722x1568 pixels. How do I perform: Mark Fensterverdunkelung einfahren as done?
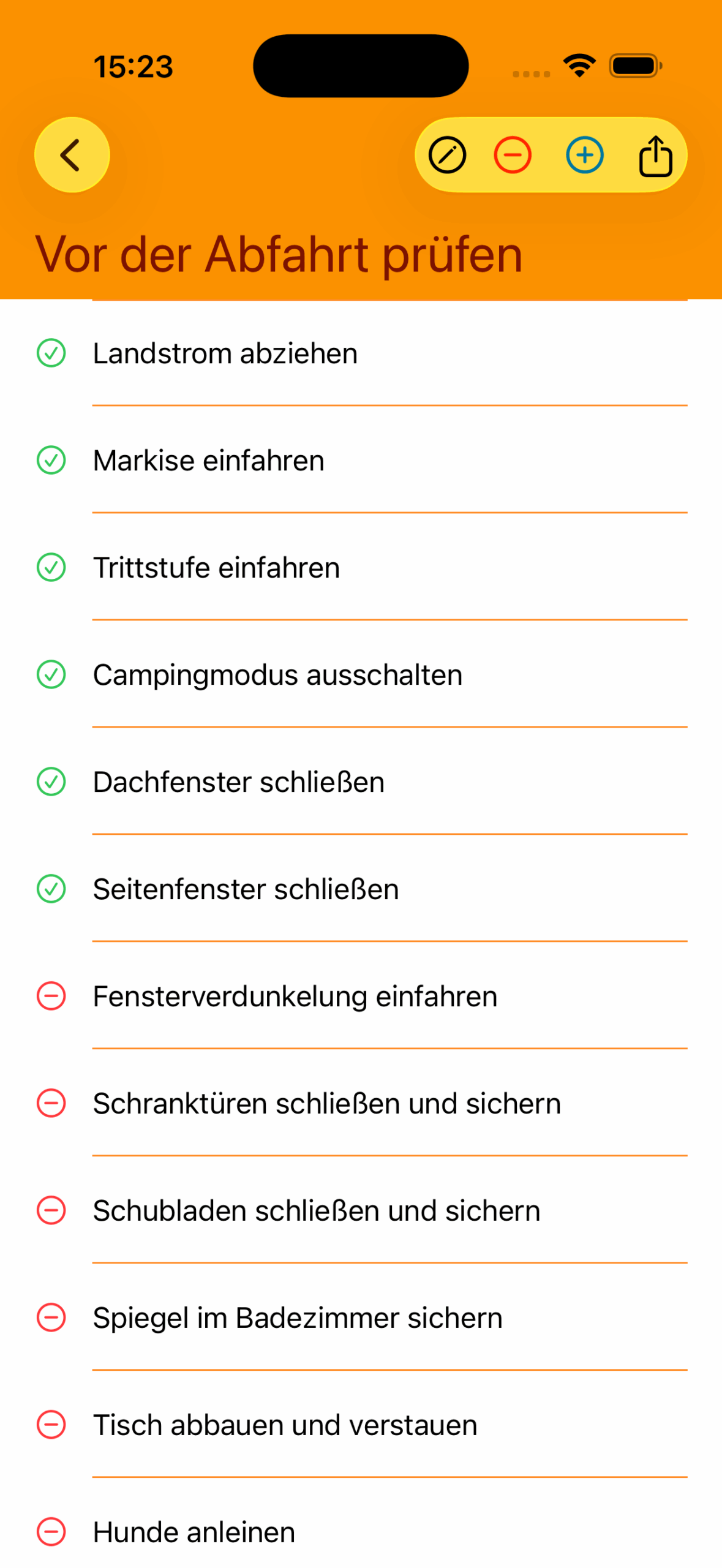51,997
